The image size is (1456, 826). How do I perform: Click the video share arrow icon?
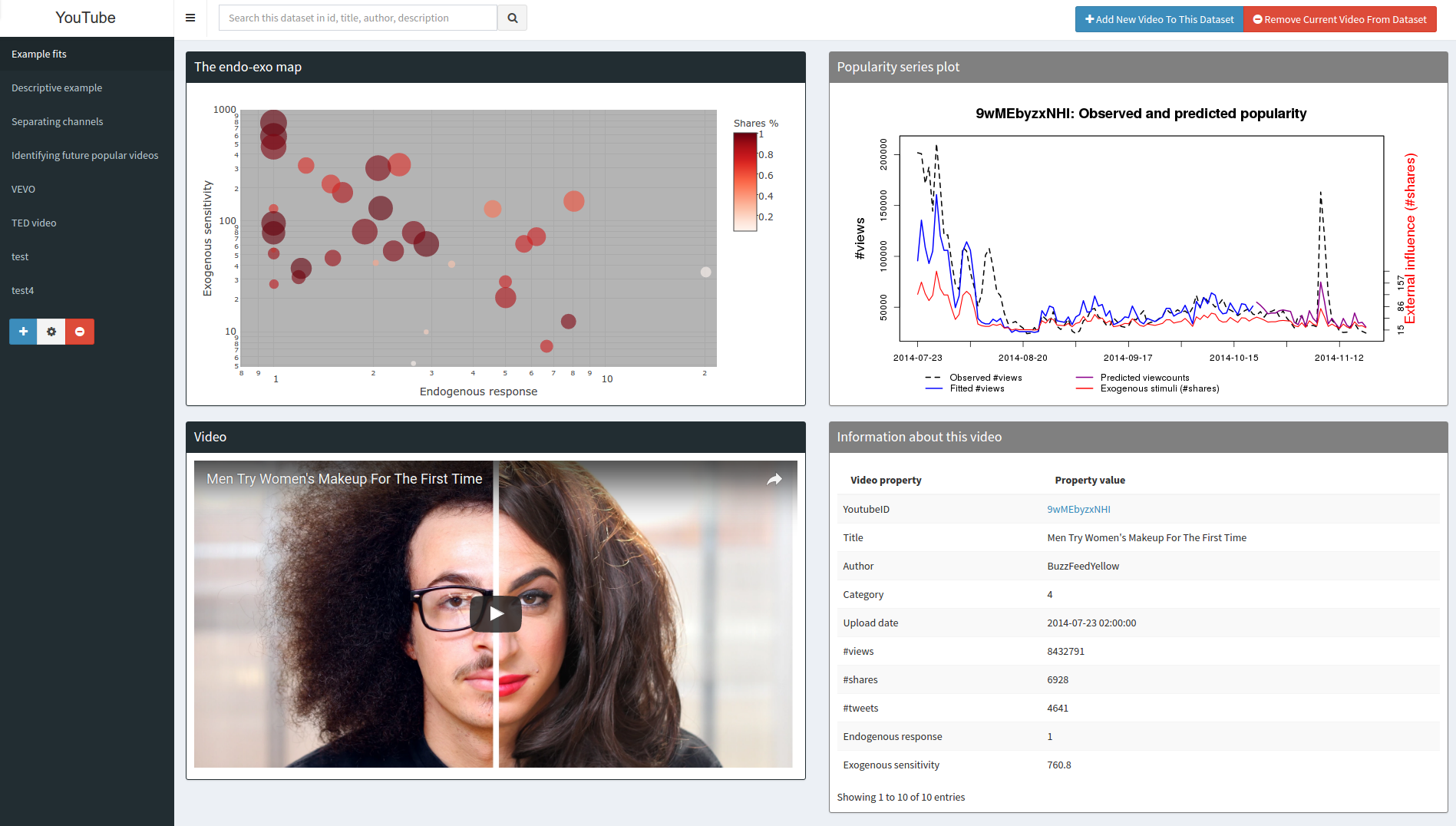(x=774, y=479)
